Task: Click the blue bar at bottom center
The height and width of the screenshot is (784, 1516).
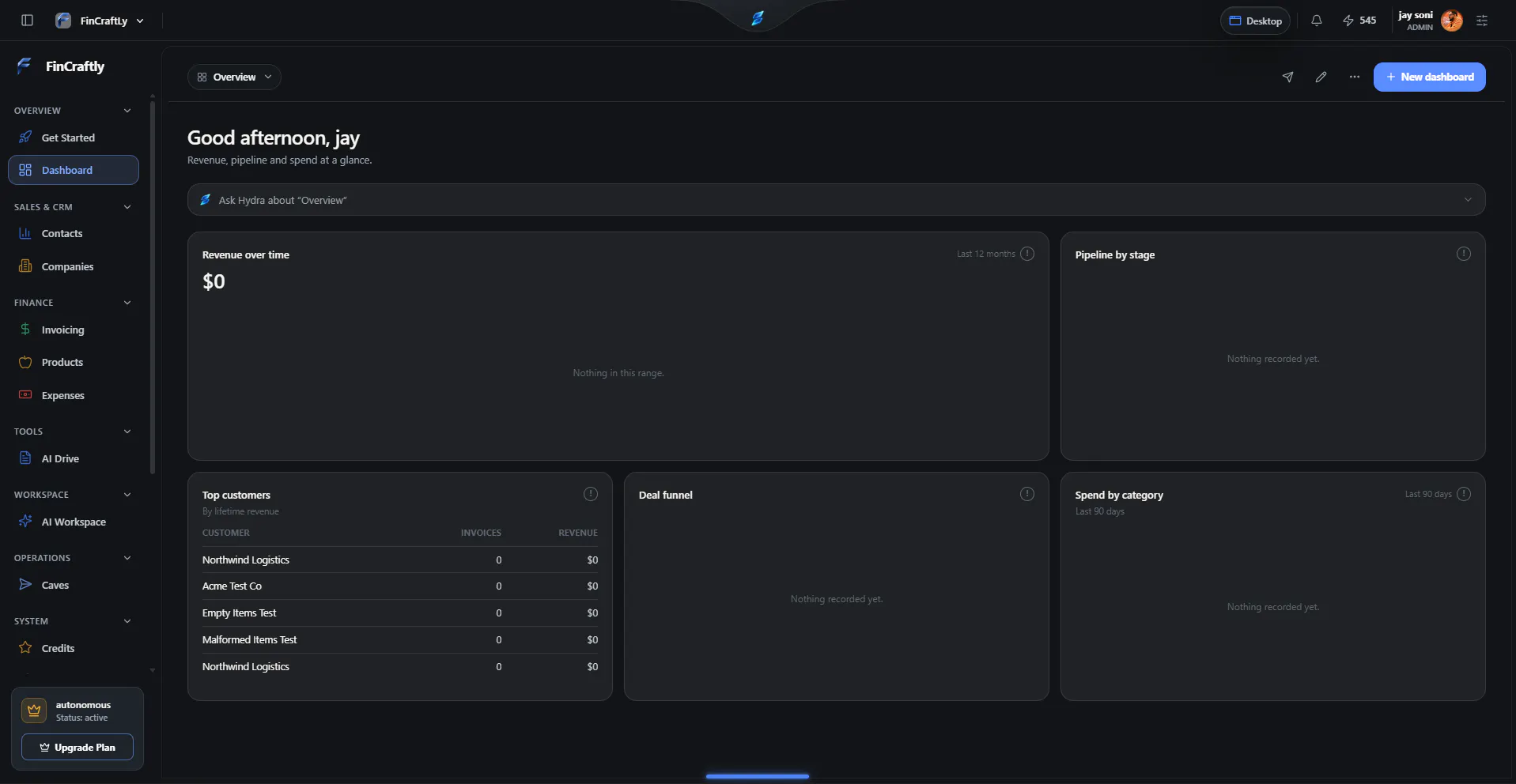Action: point(758,776)
